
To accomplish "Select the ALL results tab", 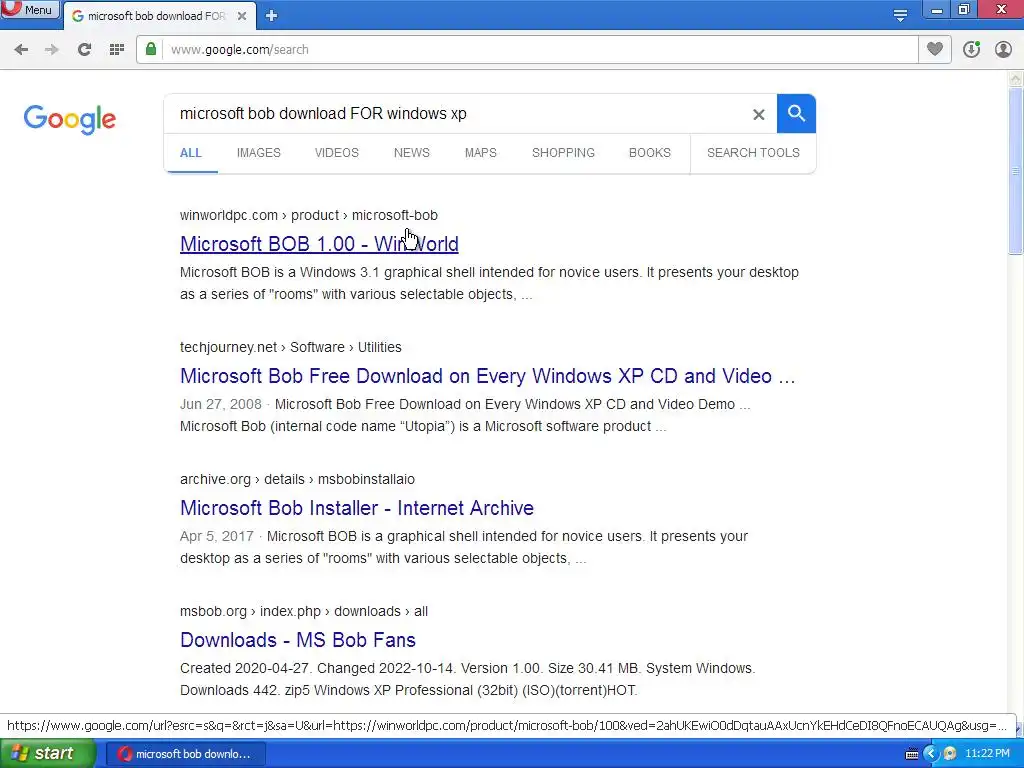I will coord(191,153).
